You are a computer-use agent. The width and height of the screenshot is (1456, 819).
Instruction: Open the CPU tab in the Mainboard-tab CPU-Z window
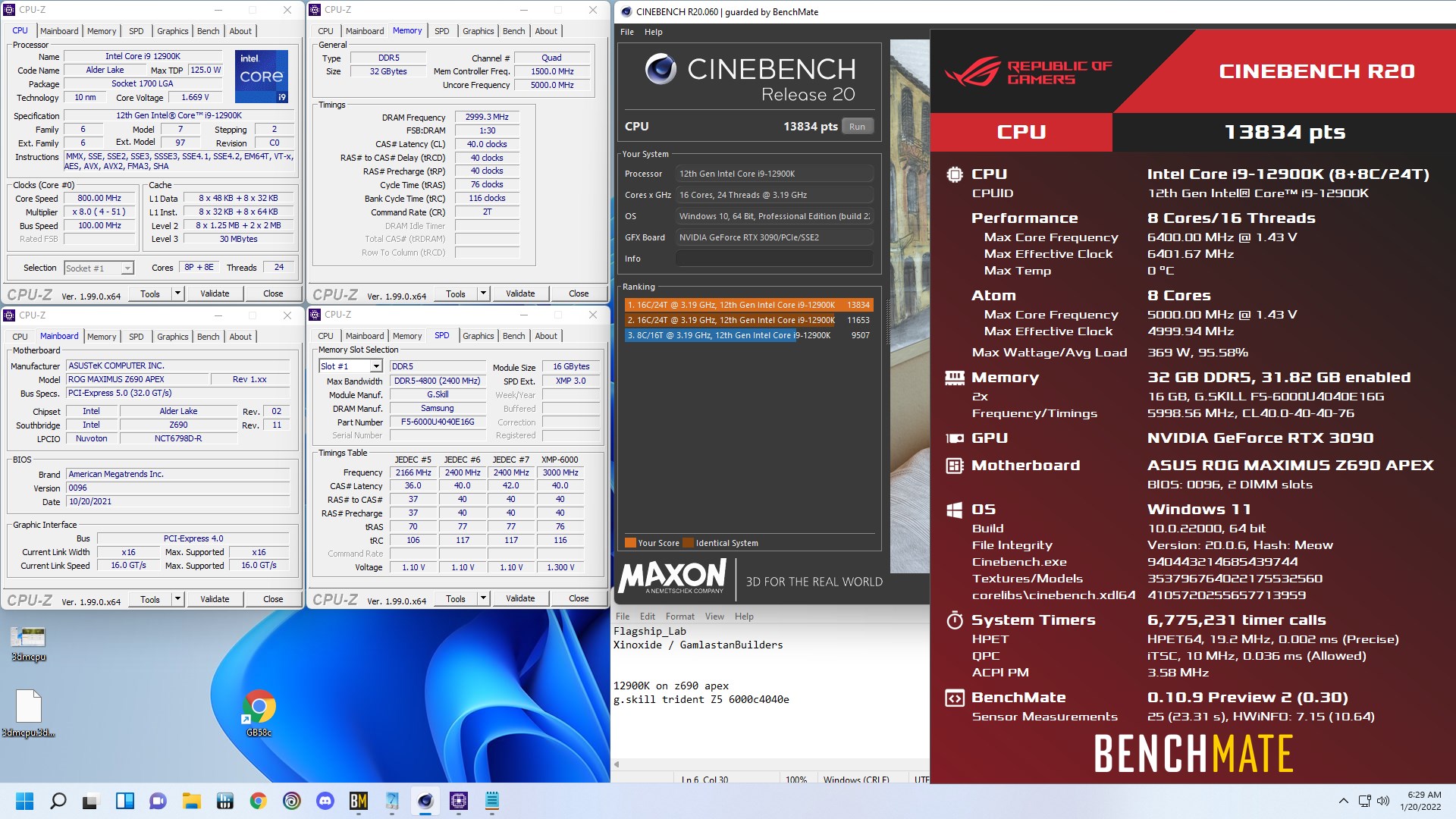tap(20, 337)
